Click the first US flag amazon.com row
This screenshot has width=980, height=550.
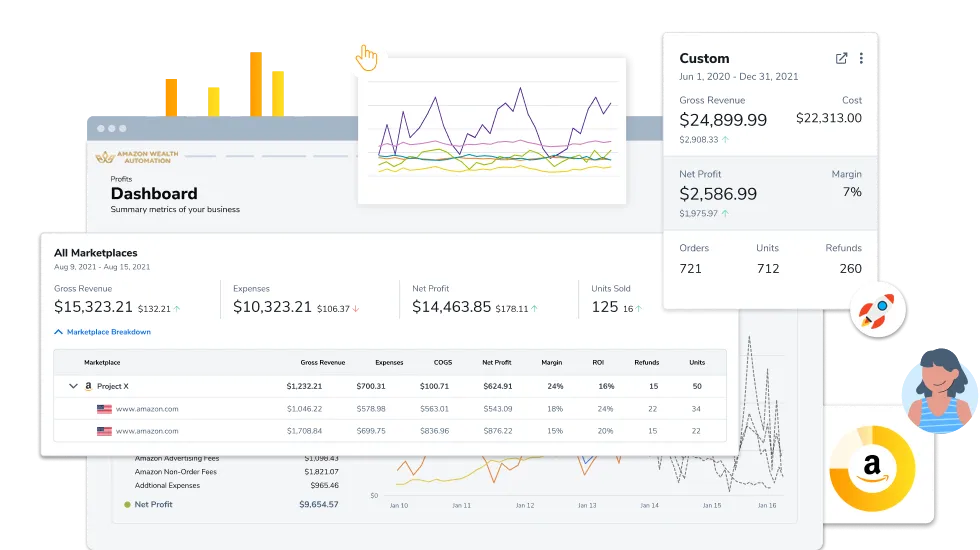pyautogui.click(x=390, y=409)
